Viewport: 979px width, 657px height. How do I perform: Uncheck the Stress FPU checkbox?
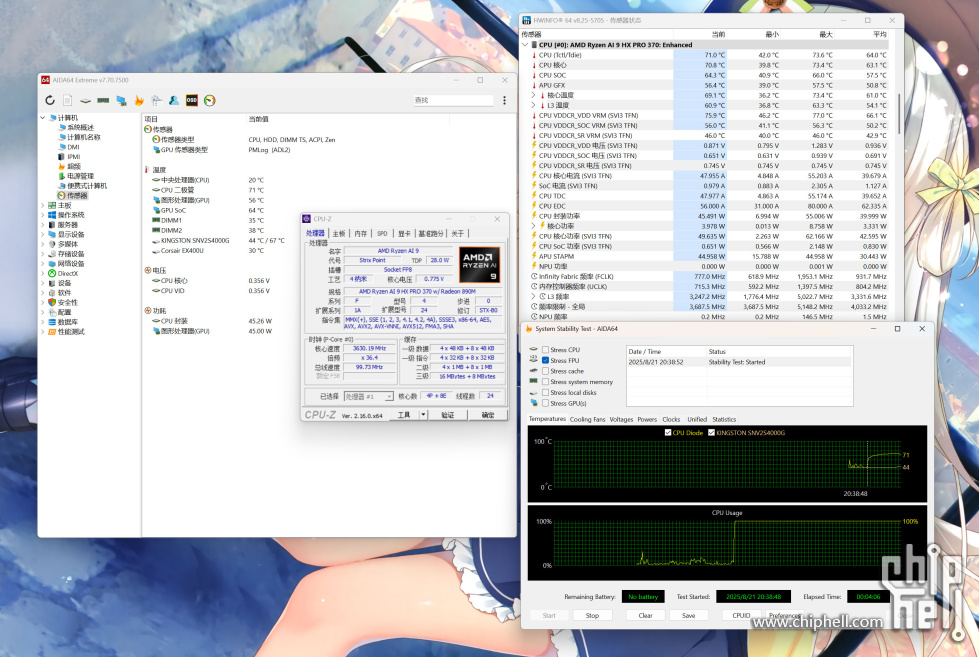click(546, 360)
